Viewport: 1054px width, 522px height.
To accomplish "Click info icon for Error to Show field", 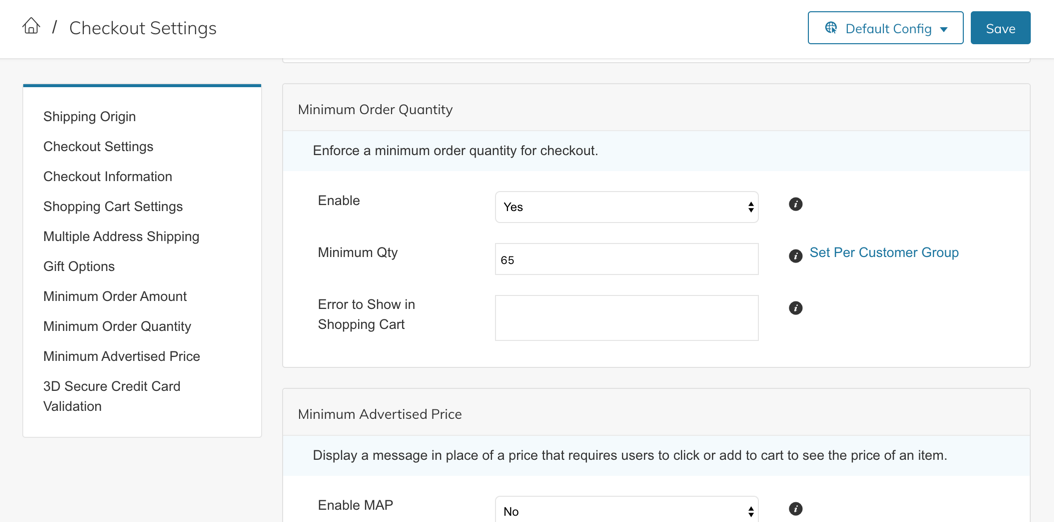I will point(795,308).
